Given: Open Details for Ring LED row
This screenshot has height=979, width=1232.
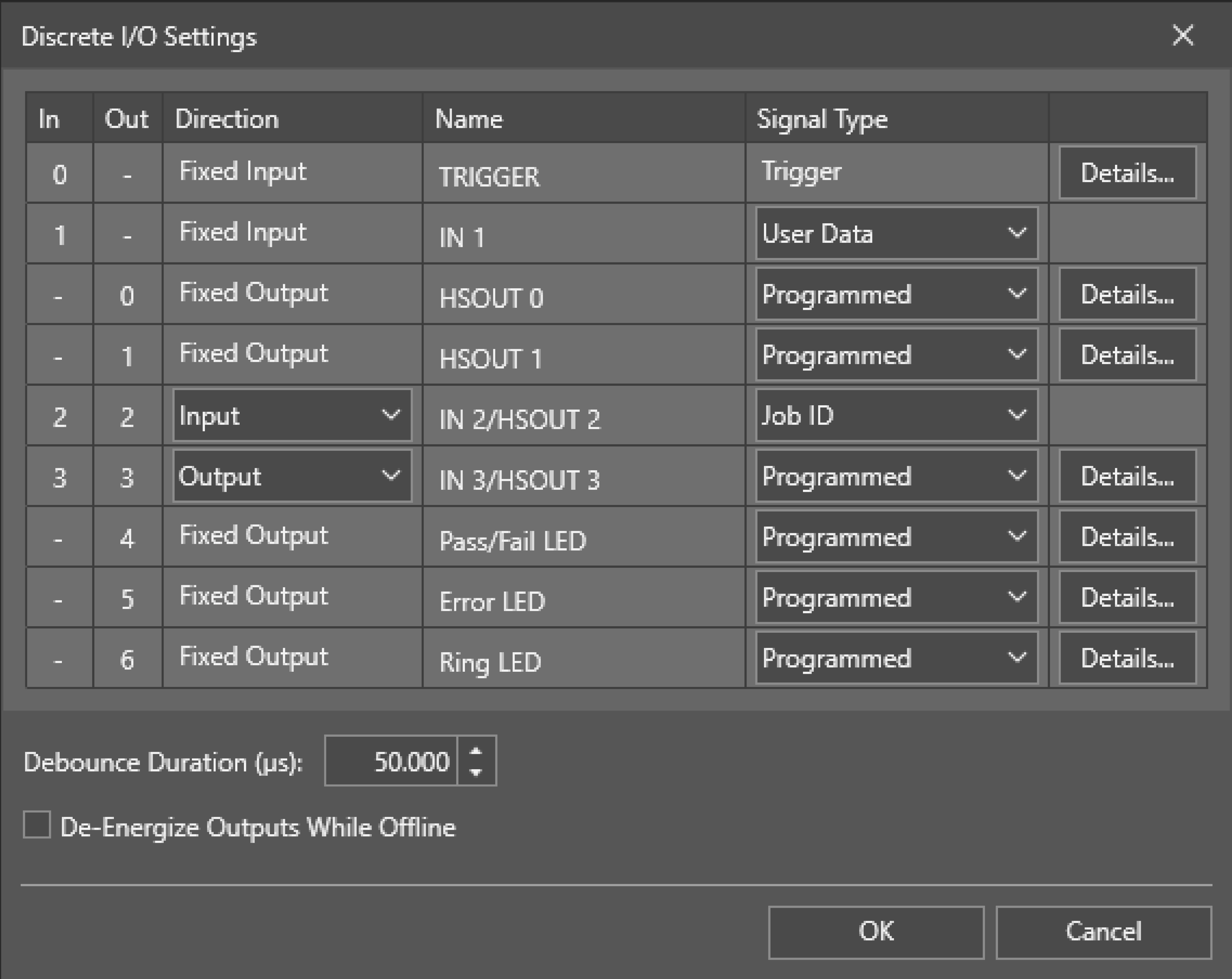Looking at the screenshot, I should 1127,658.
